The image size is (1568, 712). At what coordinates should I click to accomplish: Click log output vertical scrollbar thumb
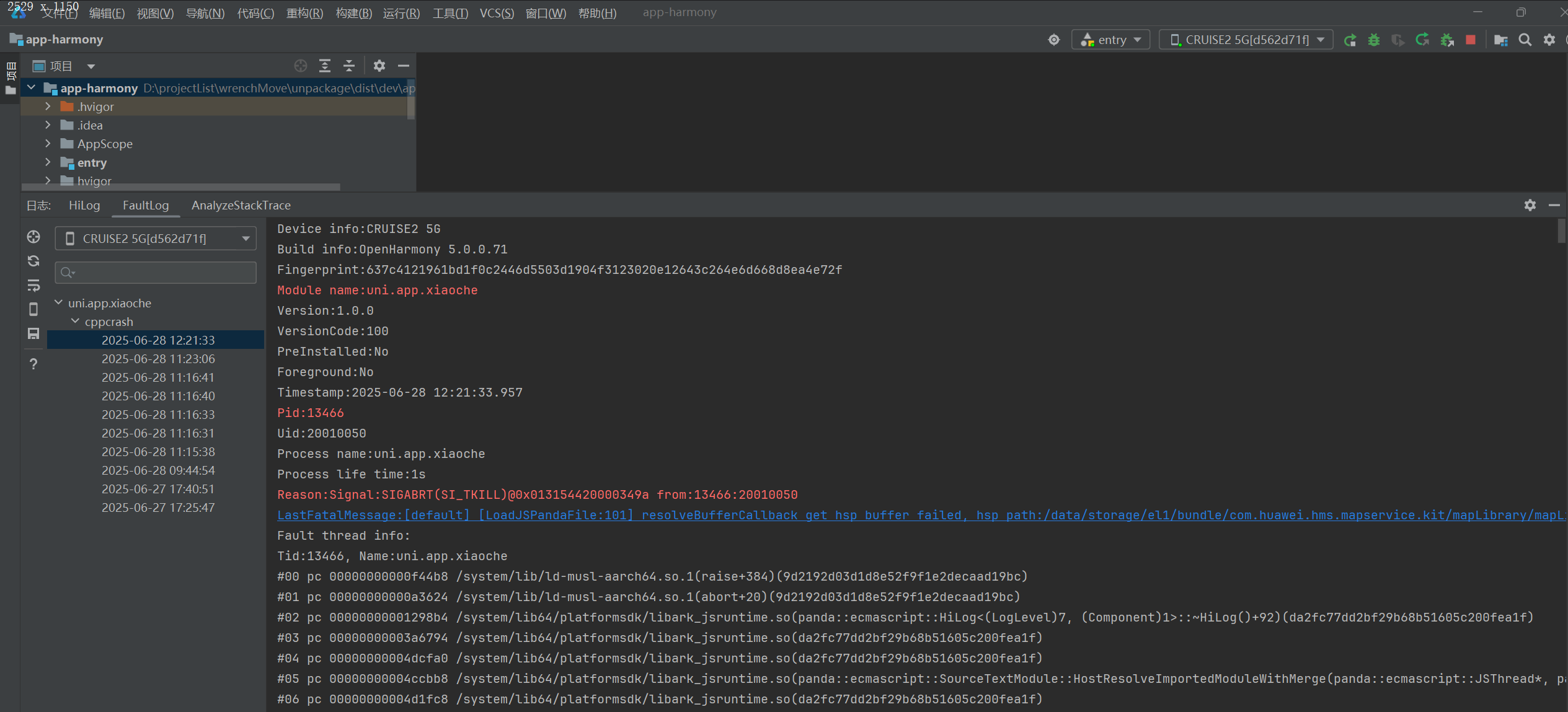1561,231
